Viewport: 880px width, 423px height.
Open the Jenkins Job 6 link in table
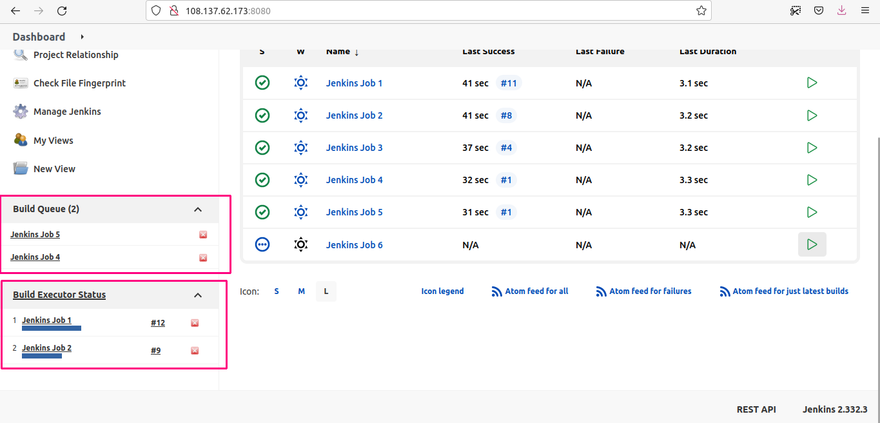(x=354, y=245)
